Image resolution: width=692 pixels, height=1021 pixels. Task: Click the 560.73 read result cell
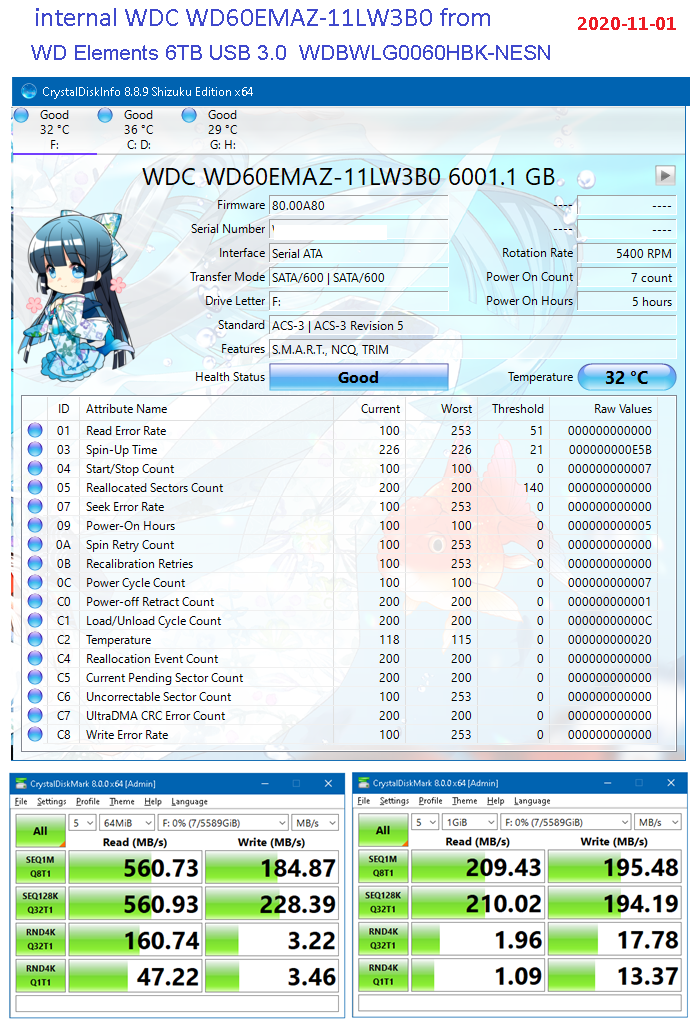click(135, 867)
